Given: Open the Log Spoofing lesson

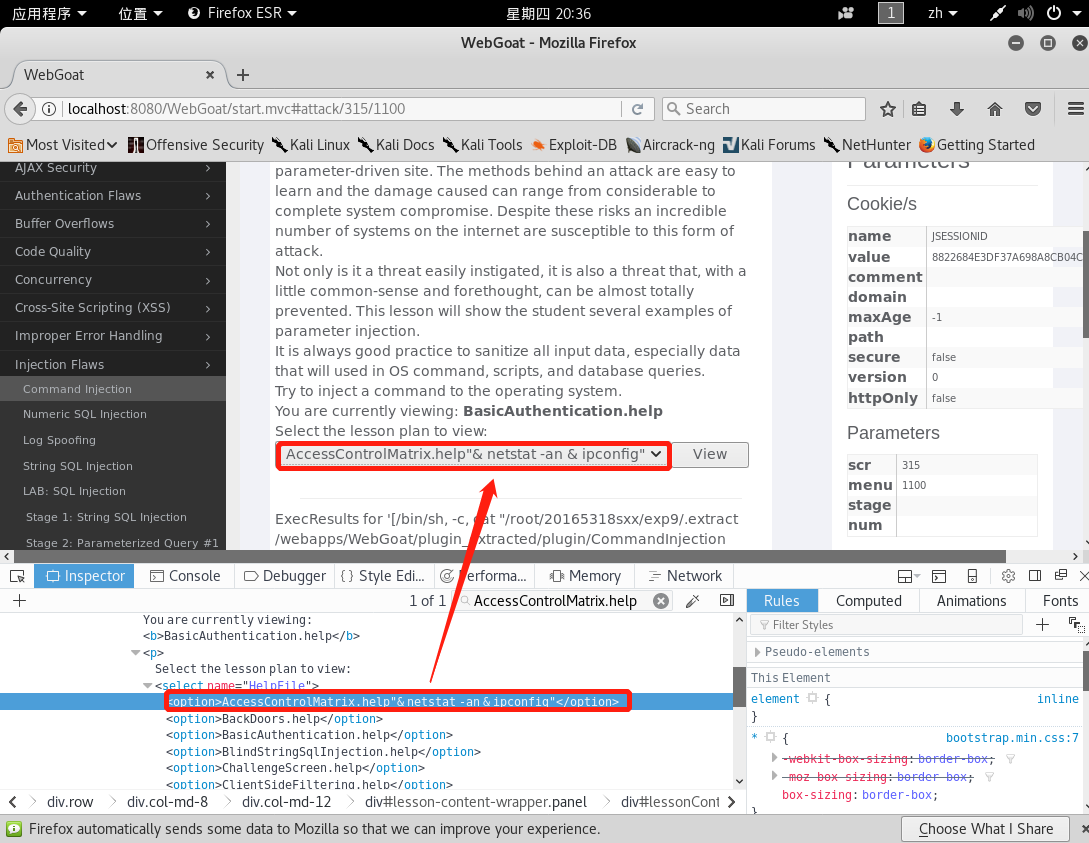Looking at the screenshot, I should [x=59, y=440].
